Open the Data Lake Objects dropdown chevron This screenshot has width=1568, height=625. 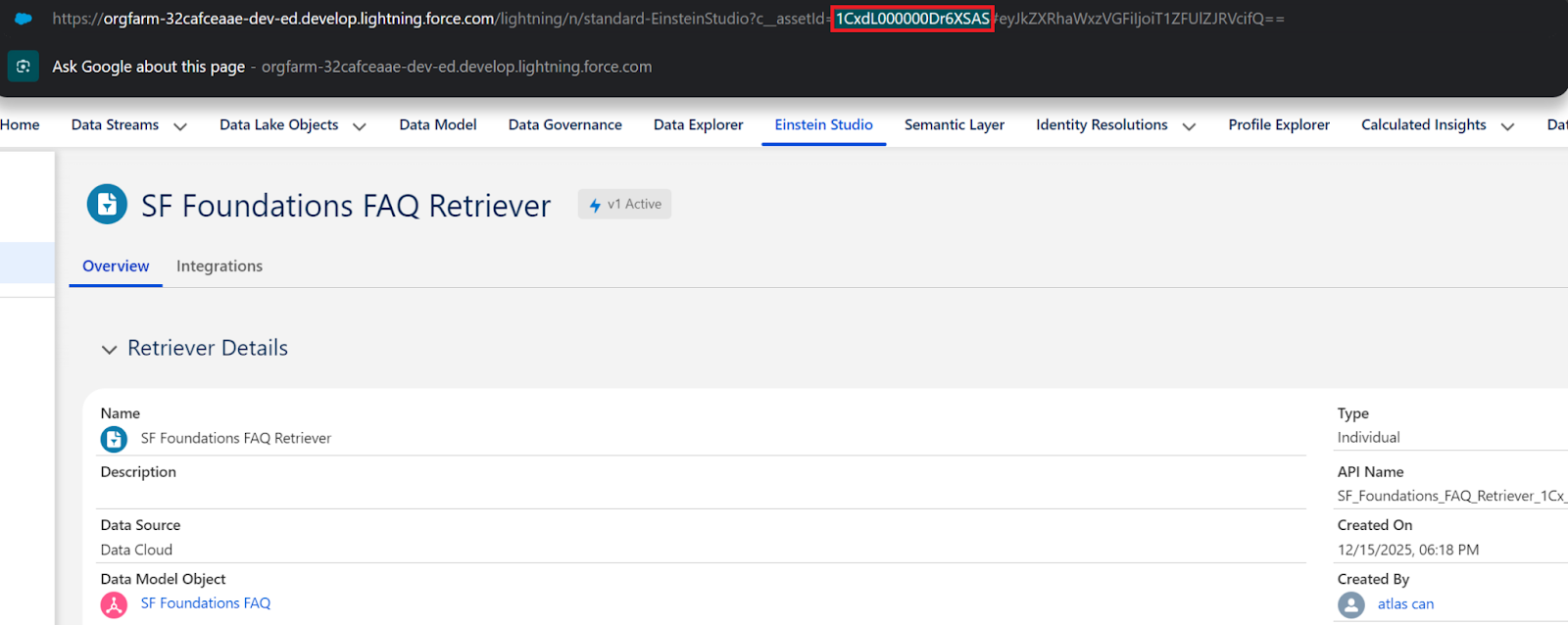(x=360, y=126)
